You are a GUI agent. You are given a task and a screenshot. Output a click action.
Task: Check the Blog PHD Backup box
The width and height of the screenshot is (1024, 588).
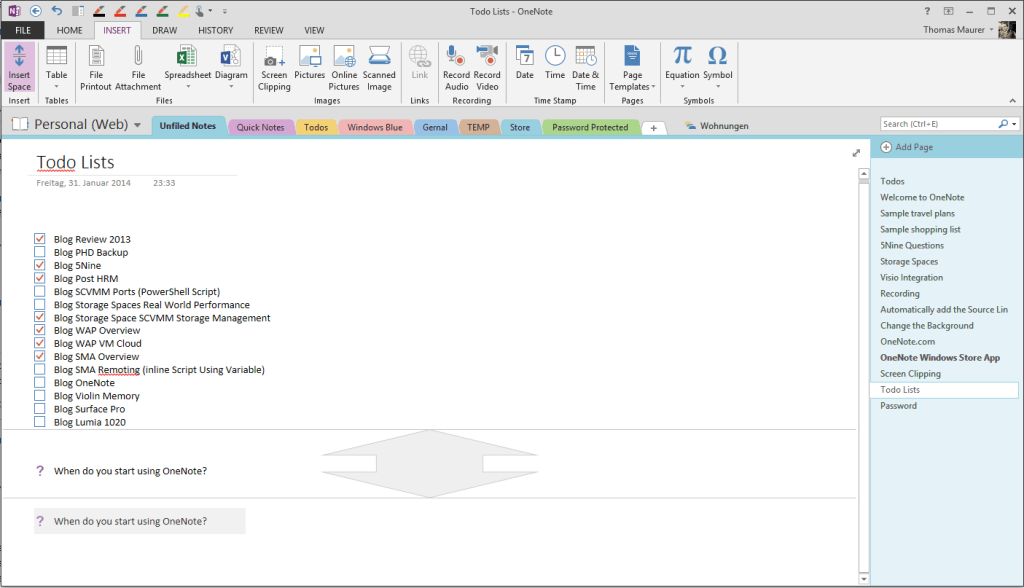pyautogui.click(x=40, y=252)
